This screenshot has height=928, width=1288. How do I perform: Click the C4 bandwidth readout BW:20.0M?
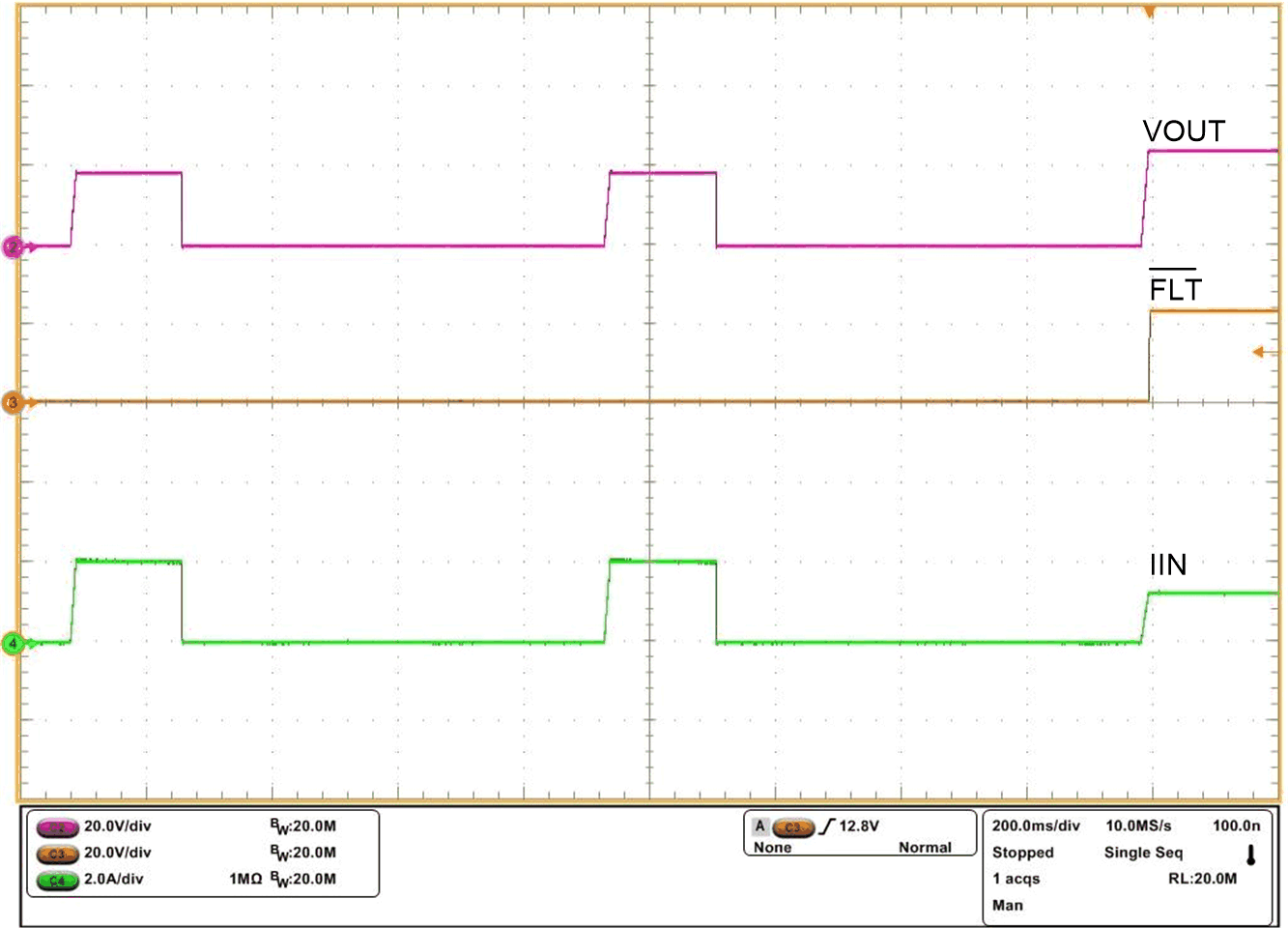302,880
